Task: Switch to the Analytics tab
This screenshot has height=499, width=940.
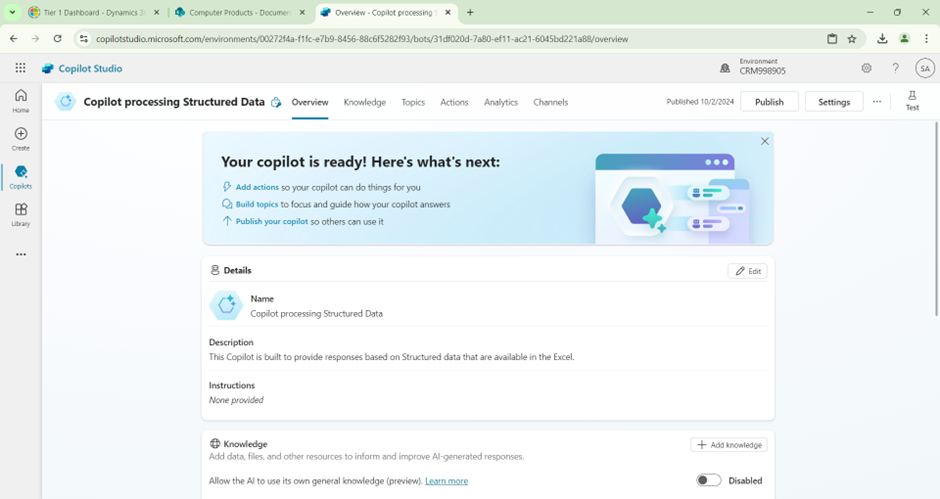Action: (500, 102)
